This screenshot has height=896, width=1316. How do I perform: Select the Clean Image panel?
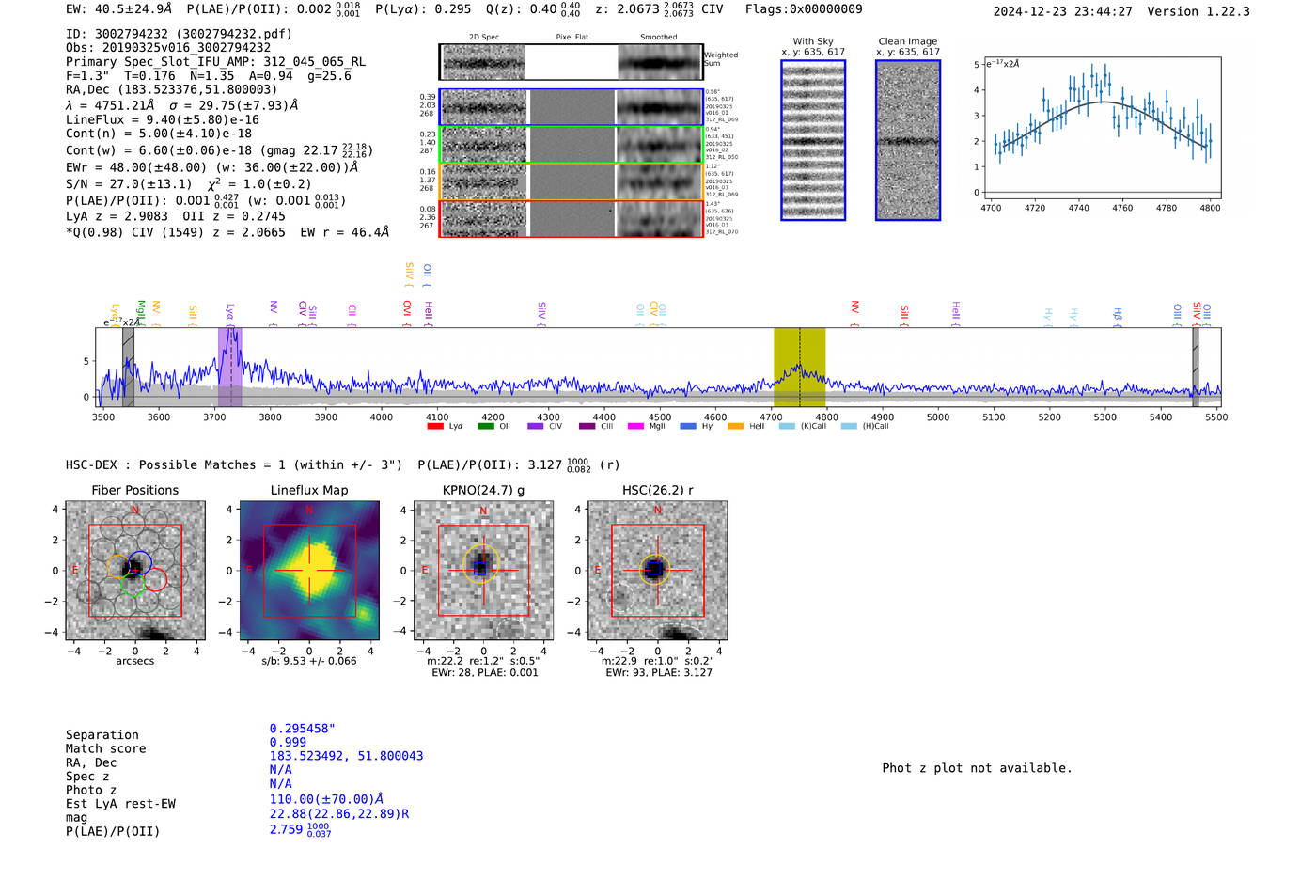point(908,140)
